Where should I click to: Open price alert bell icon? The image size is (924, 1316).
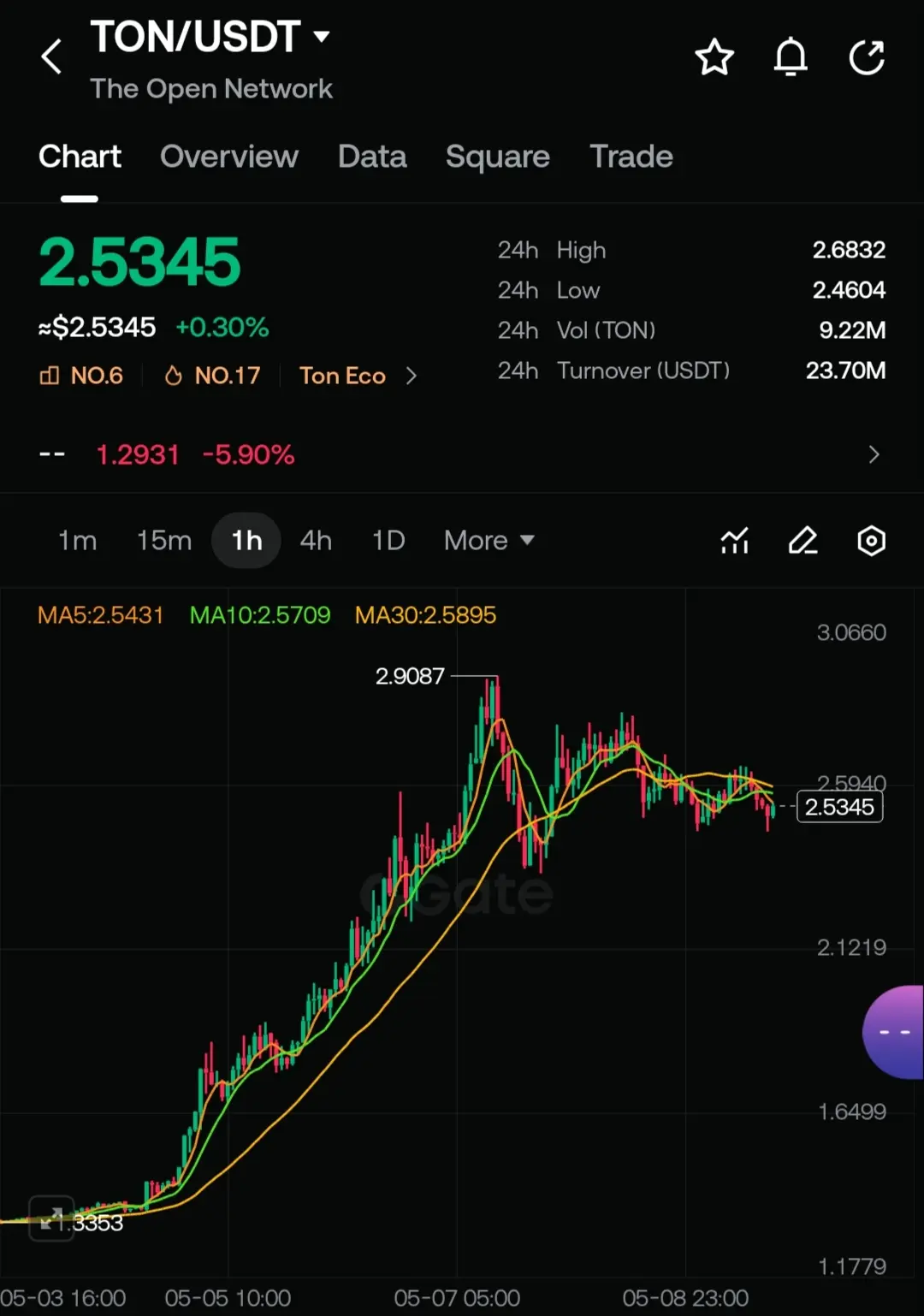click(791, 57)
